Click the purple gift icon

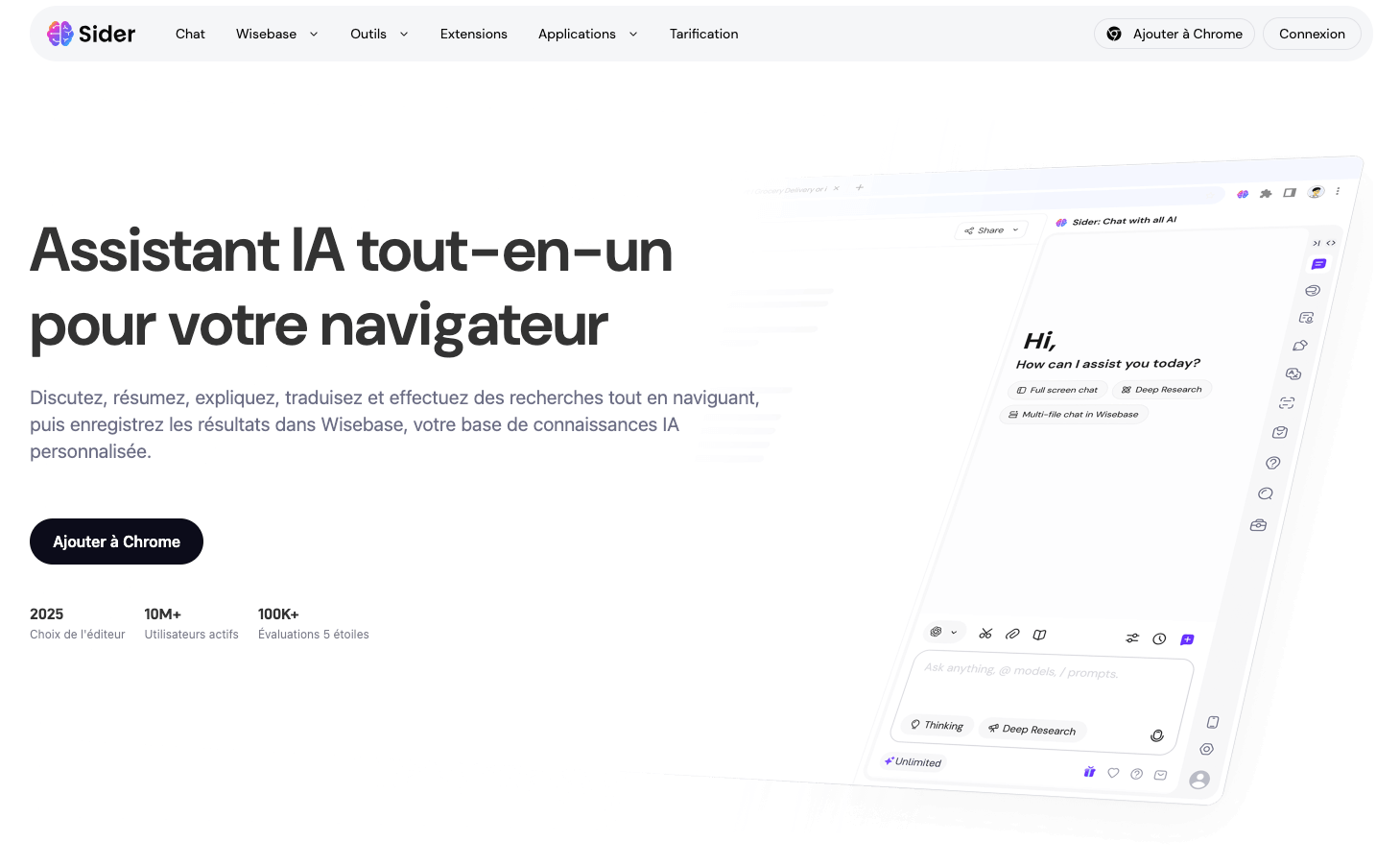click(1090, 771)
